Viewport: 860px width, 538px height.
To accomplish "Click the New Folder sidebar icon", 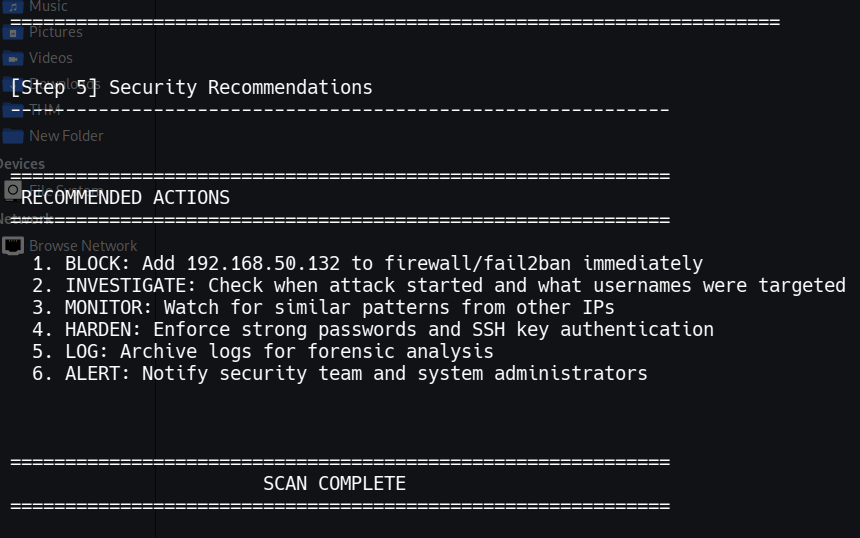I will click(x=13, y=136).
